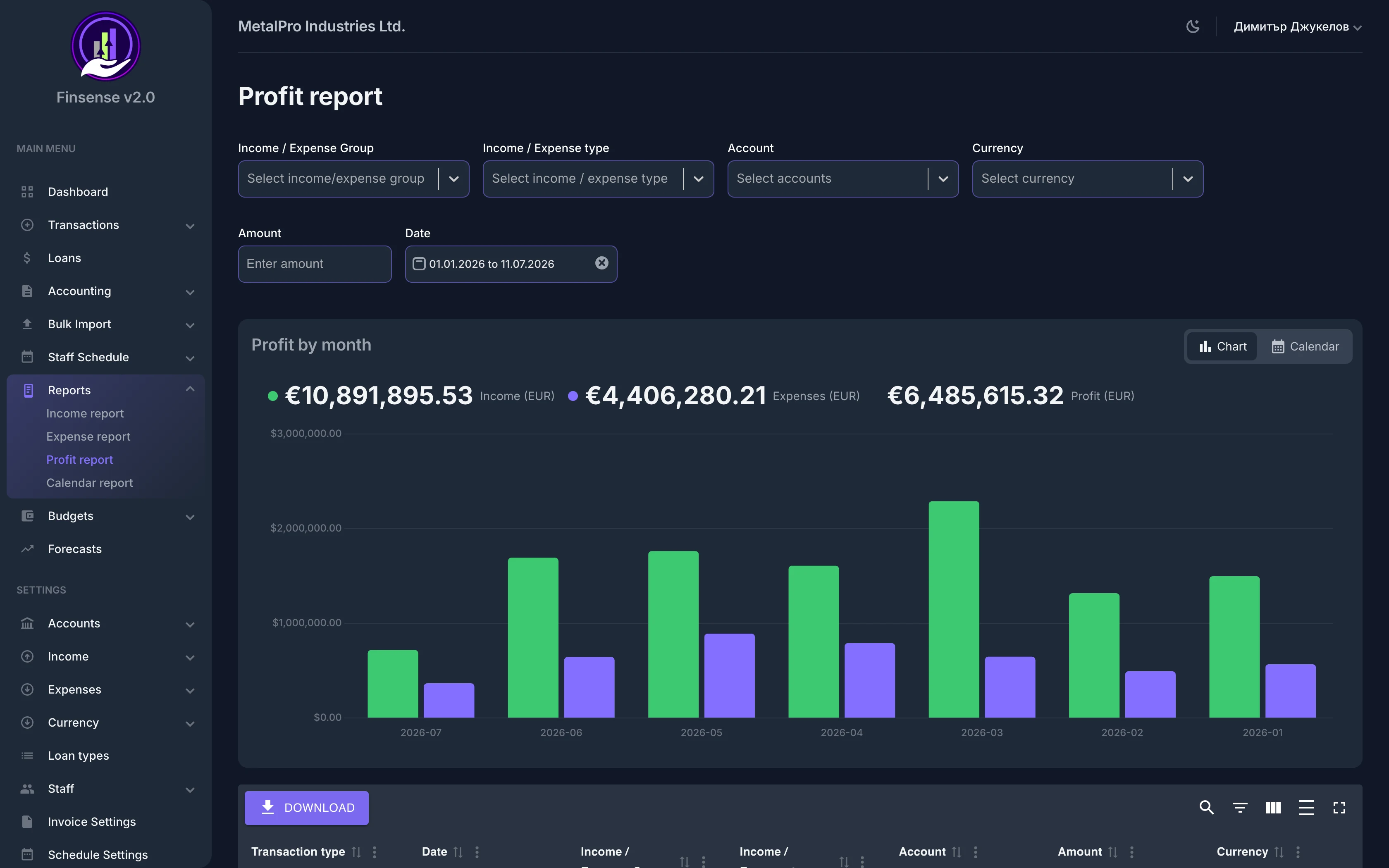Image resolution: width=1389 pixels, height=868 pixels.
Task: Click the Loan types list icon
Action: [27, 756]
